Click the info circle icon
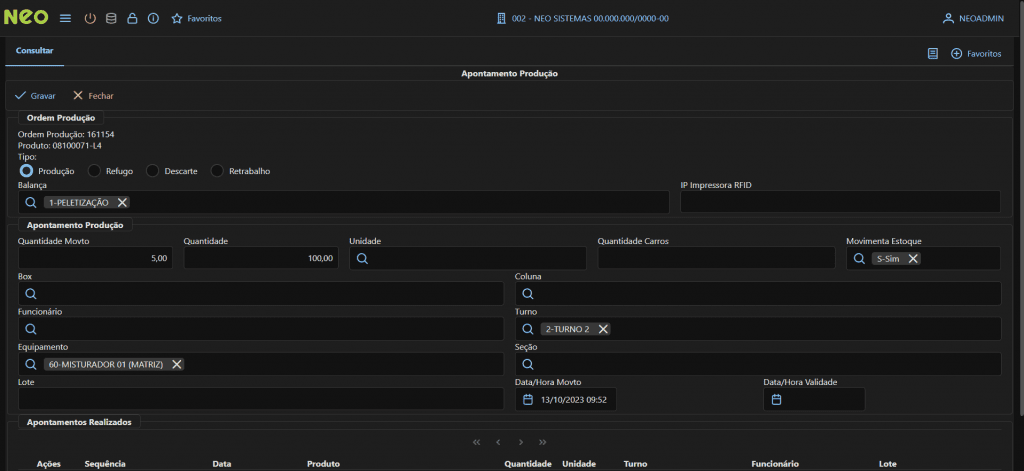This screenshot has height=471, width=1024. pos(153,18)
